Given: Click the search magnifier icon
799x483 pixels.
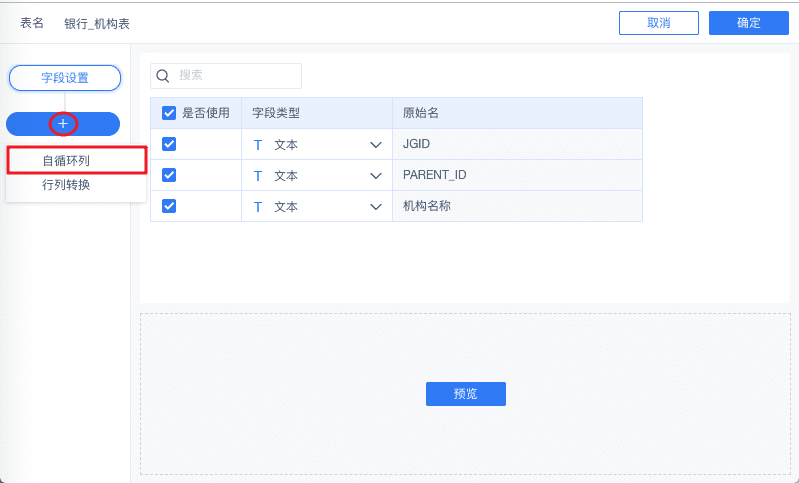Looking at the screenshot, I should coord(163,76).
